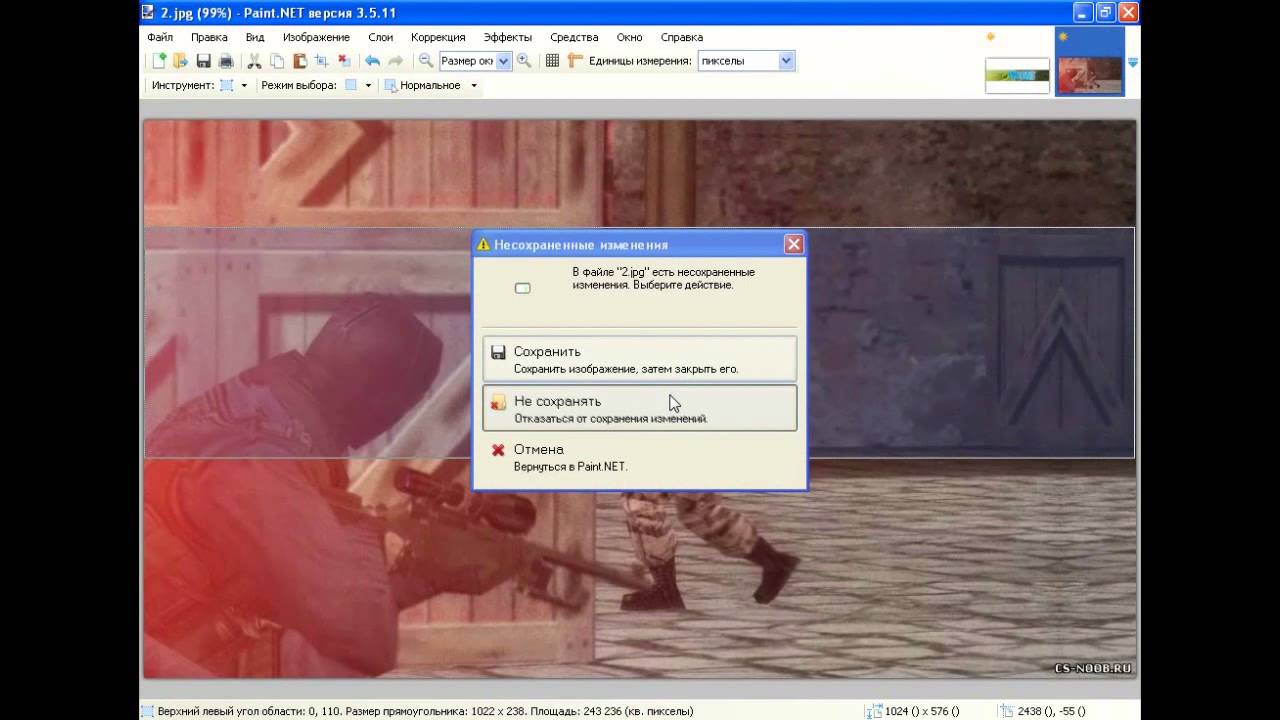1280x720 pixels.
Task: Click the Cut scissors icon
Action: click(x=254, y=61)
